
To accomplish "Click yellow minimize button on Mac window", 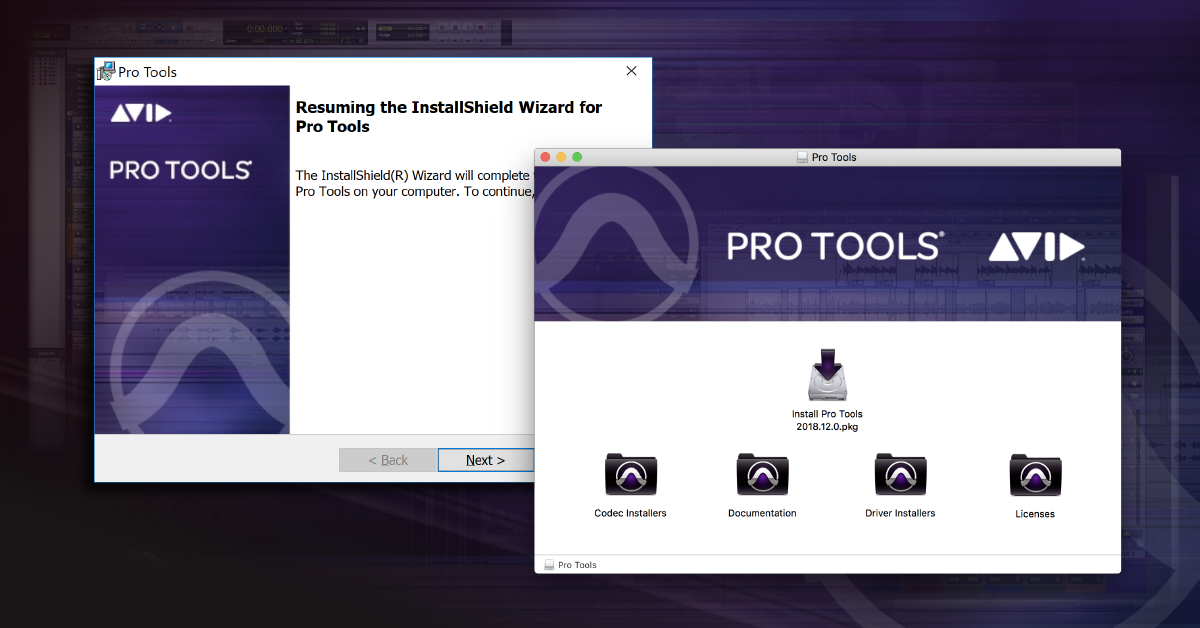I will pos(561,157).
